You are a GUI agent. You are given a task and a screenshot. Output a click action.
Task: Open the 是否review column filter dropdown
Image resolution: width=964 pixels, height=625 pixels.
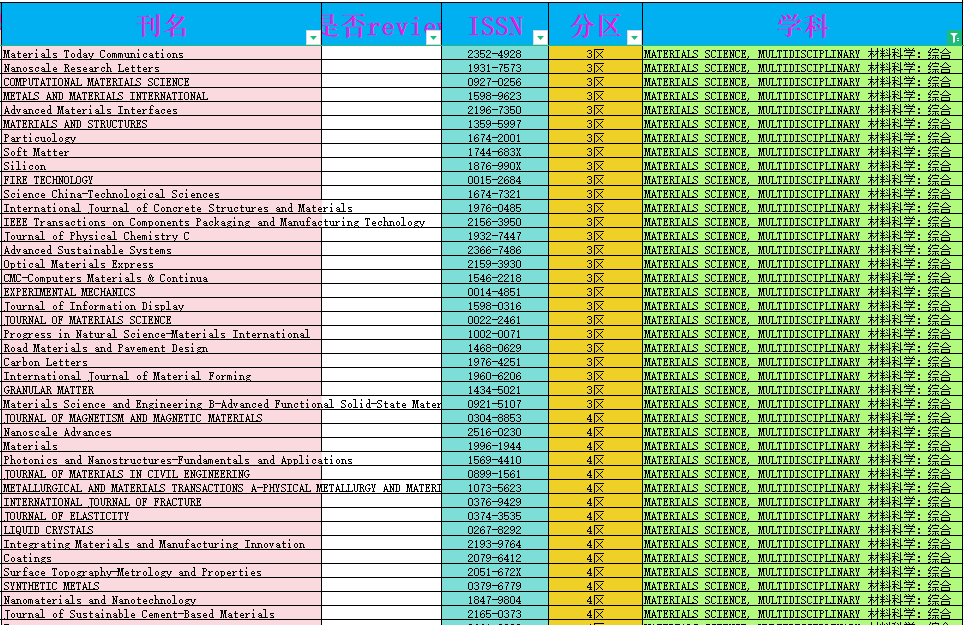click(x=433, y=38)
